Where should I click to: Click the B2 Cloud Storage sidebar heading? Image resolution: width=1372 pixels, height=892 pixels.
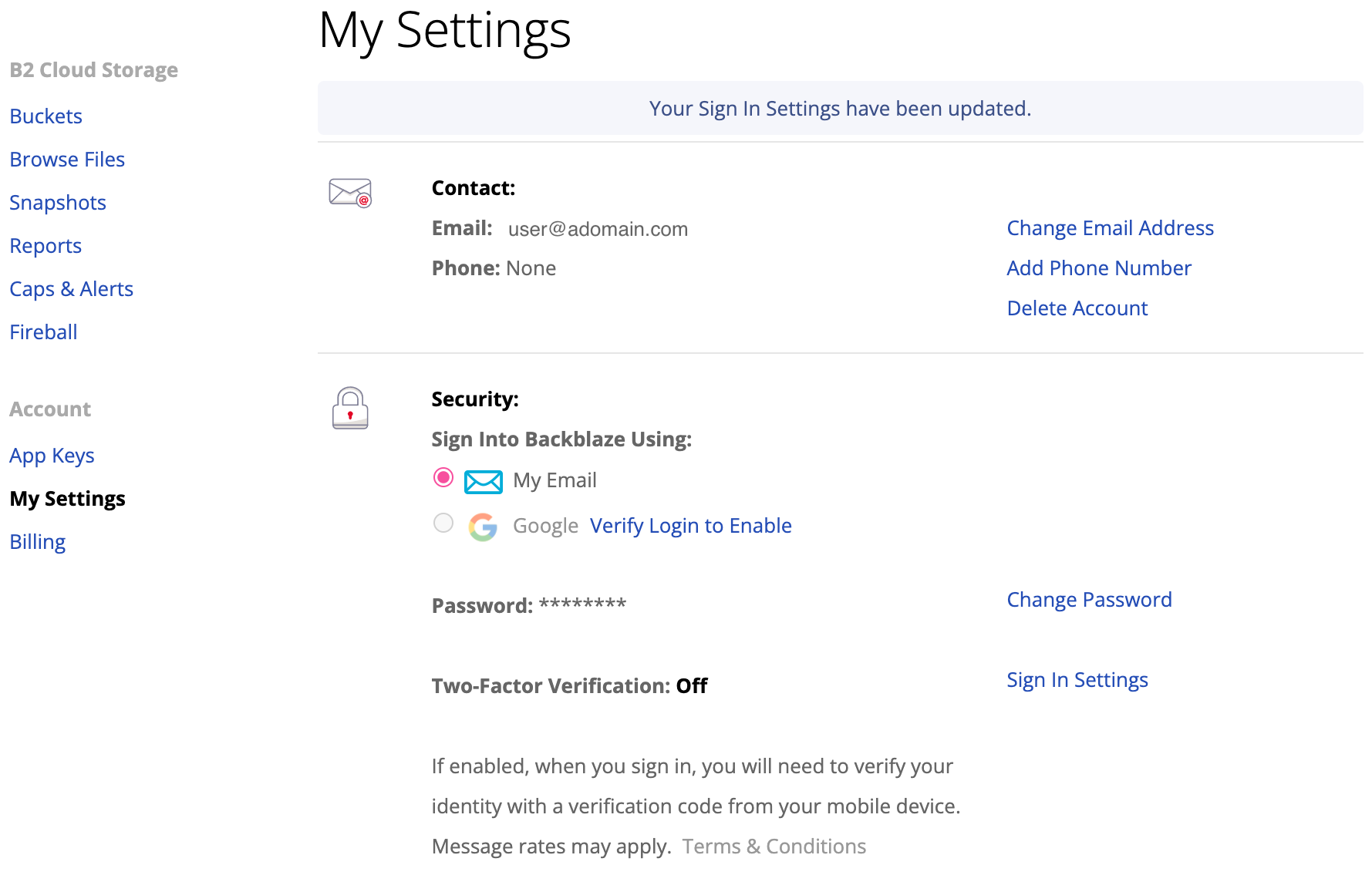(94, 70)
